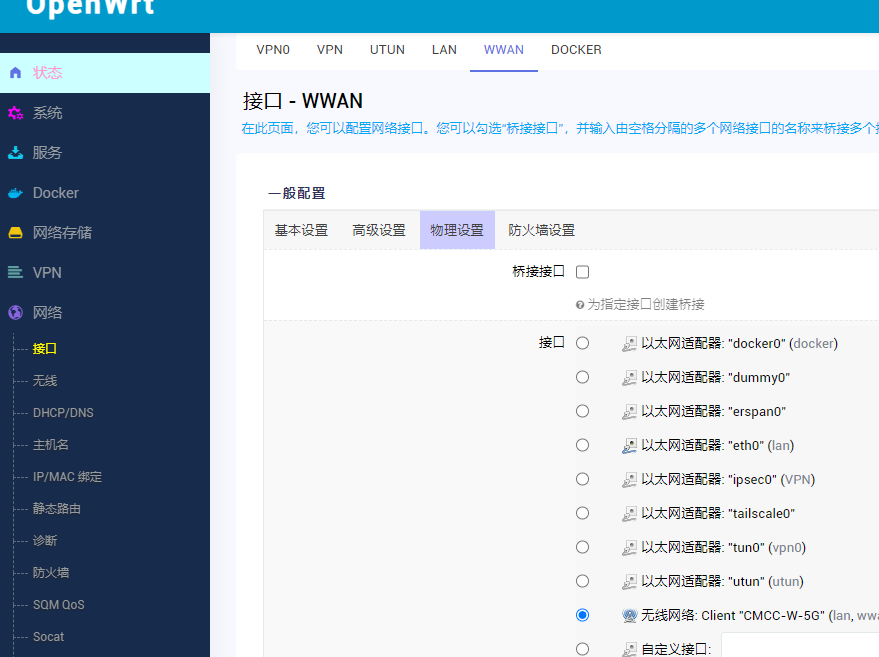Open 诊断 page

click(x=45, y=540)
